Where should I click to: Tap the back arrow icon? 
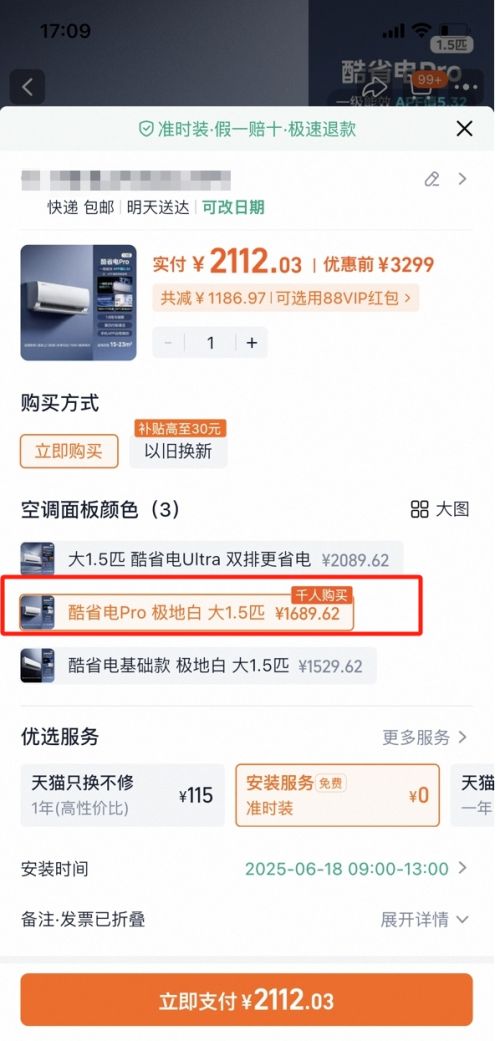[x=27, y=87]
